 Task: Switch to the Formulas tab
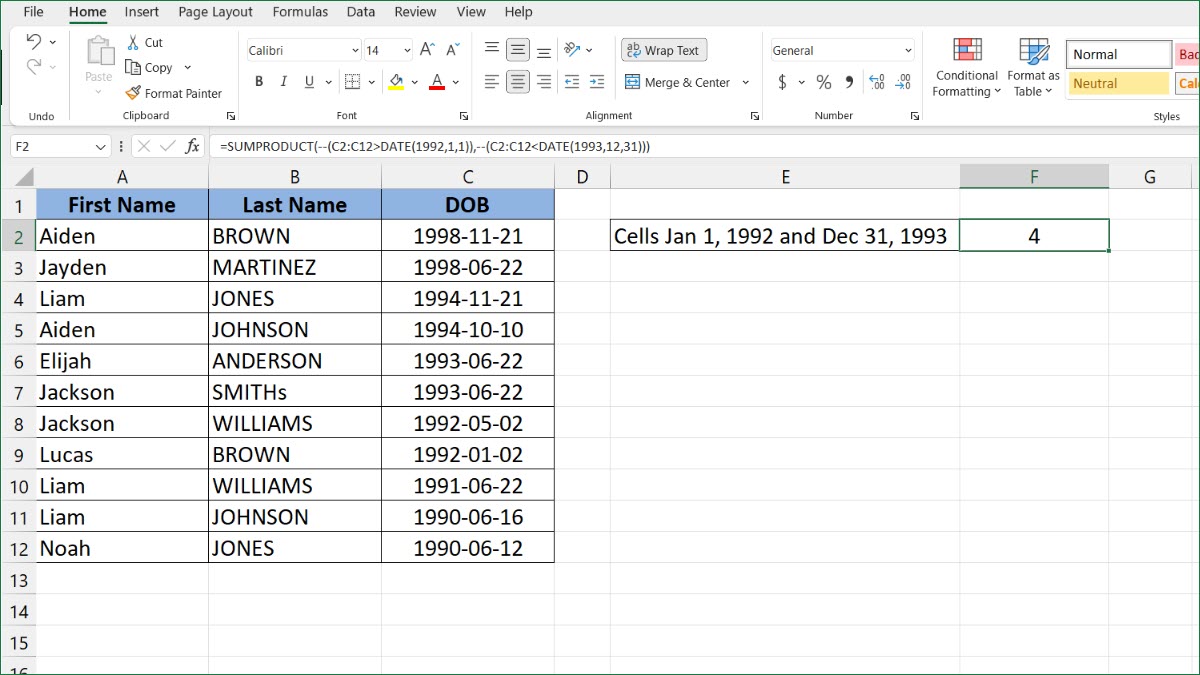point(300,12)
